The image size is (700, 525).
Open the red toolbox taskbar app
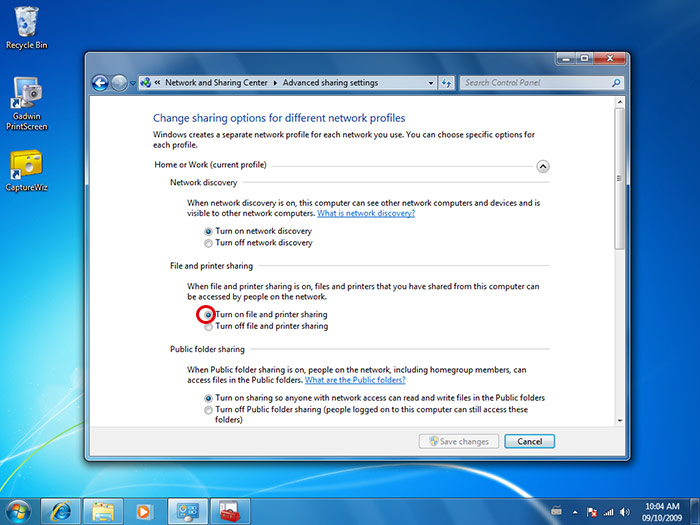(230, 512)
